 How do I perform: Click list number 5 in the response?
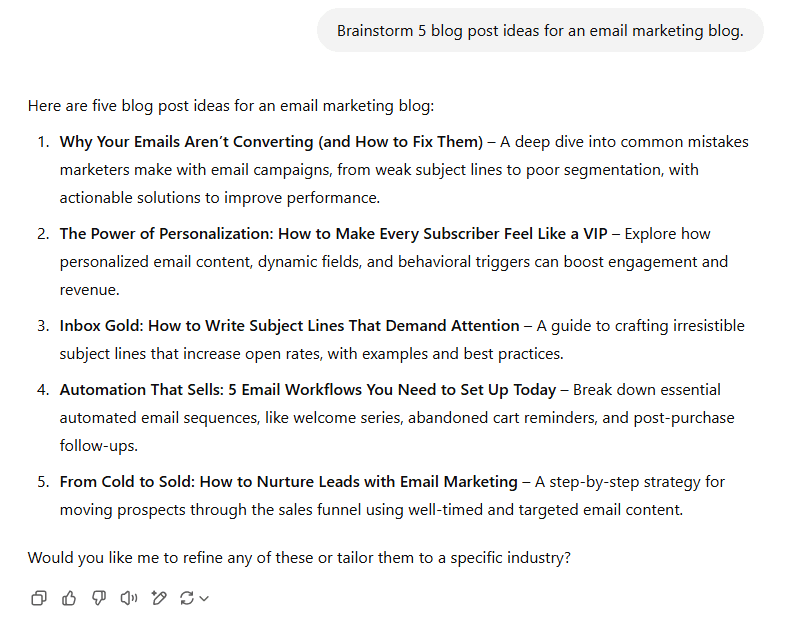[43, 482]
